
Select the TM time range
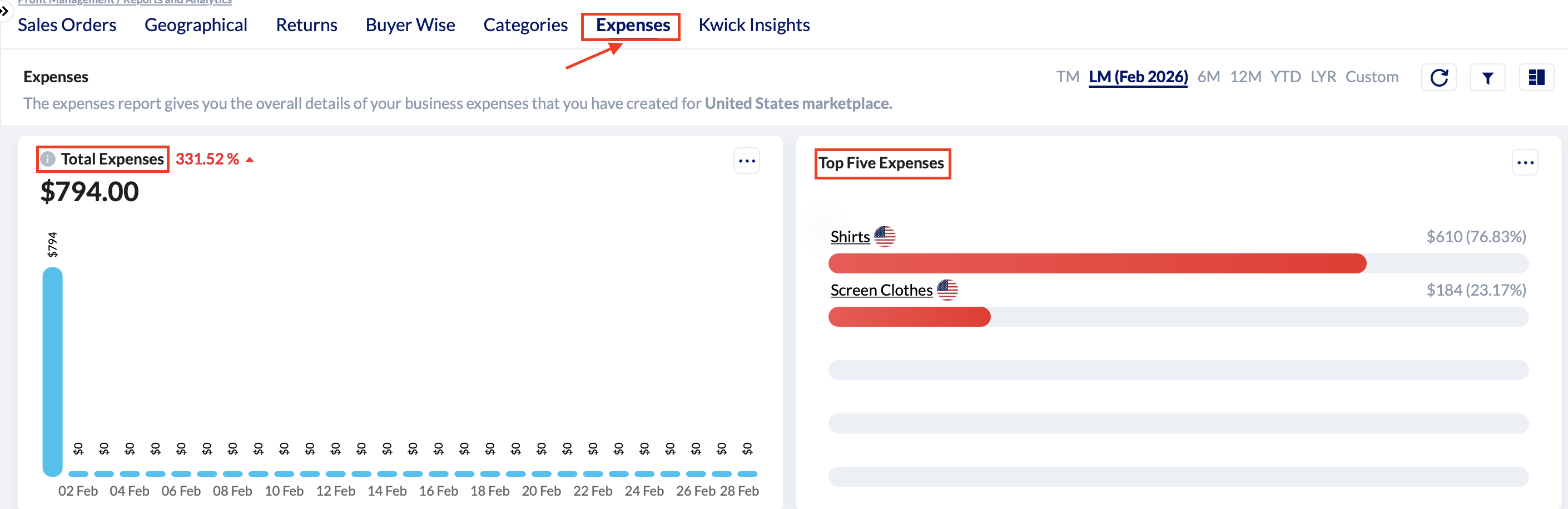[1067, 77]
